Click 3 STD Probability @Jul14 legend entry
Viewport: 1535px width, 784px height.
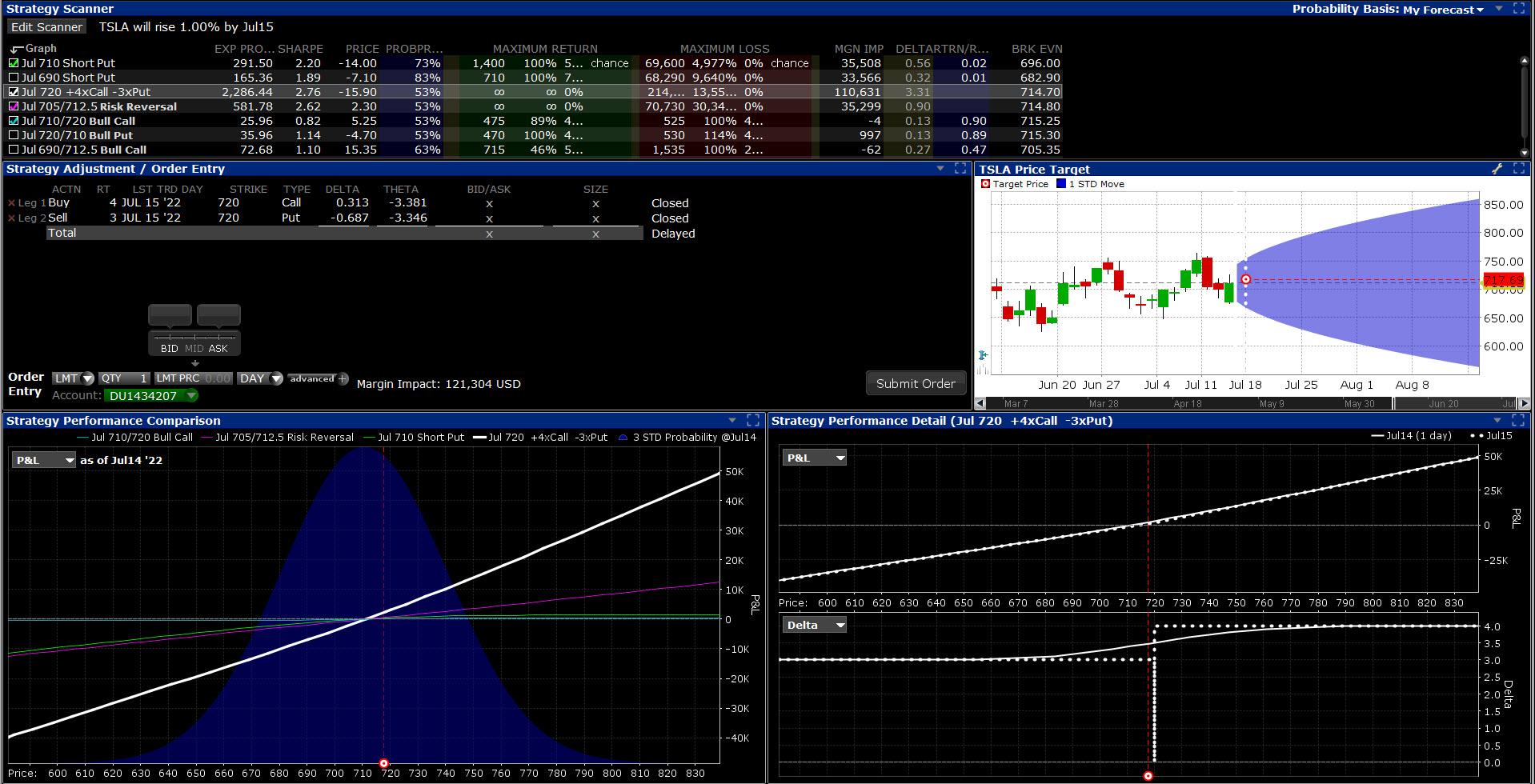[687, 438]
